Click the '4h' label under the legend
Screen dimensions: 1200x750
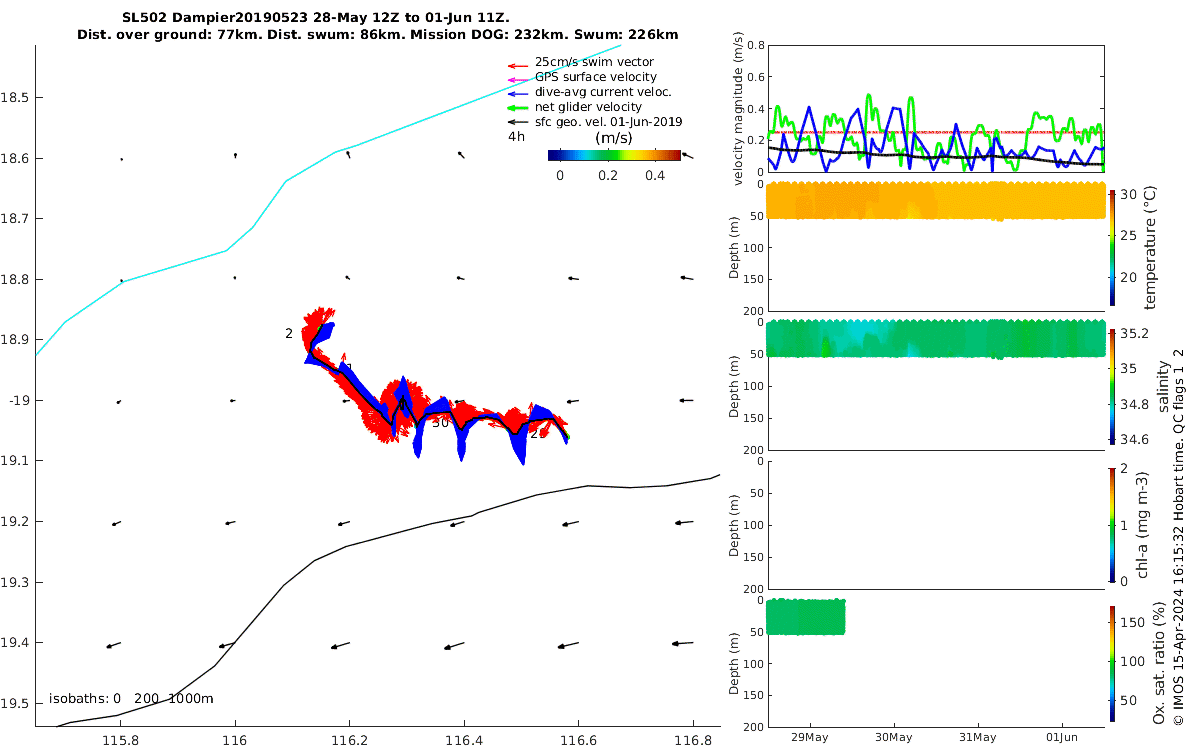pyautogui.click(x=516, y=137)
